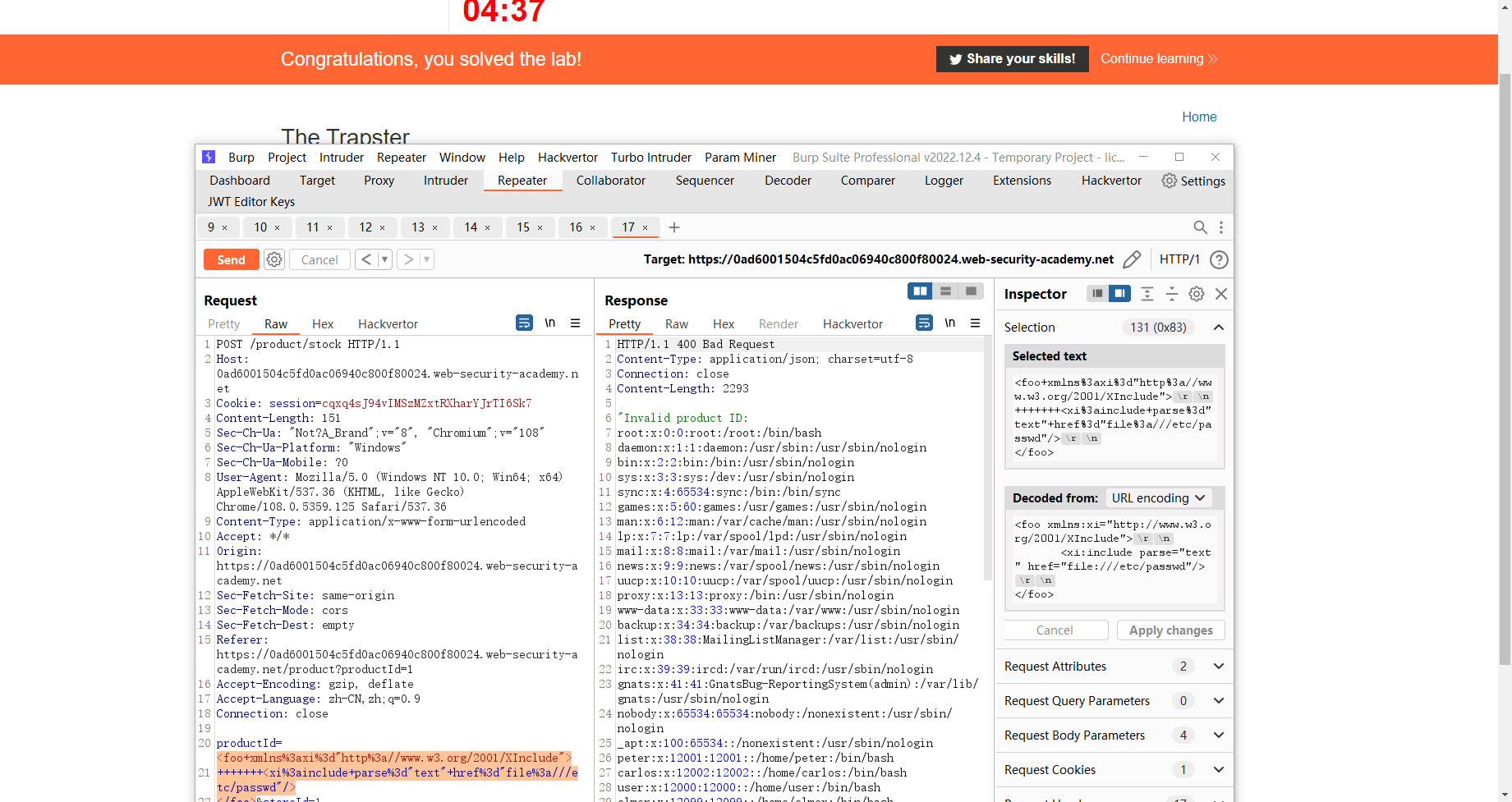Toggle non-printable characters in Response editor

(950, 323)
